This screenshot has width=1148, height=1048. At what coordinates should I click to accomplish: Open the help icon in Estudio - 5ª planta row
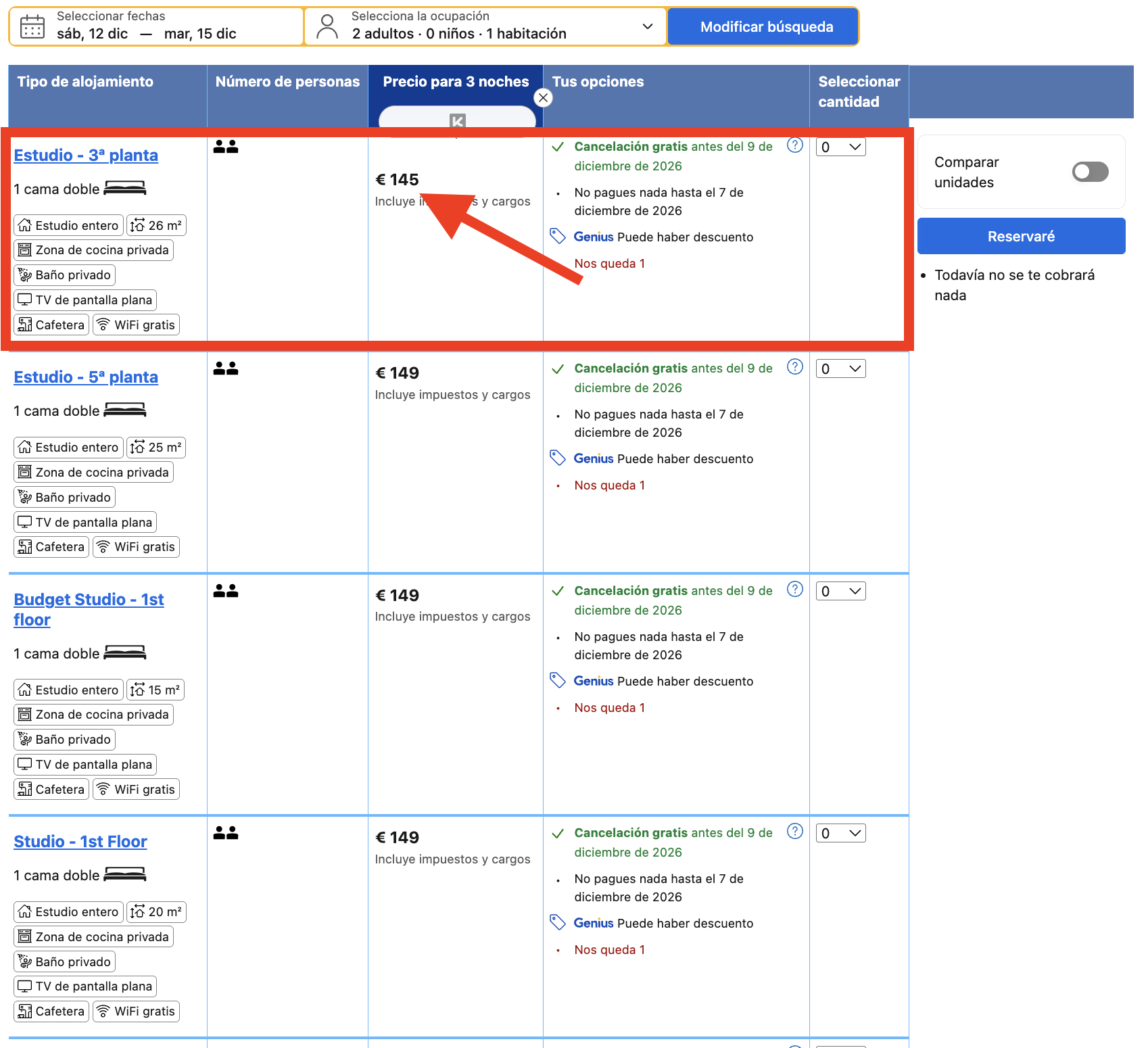point(795,367)
